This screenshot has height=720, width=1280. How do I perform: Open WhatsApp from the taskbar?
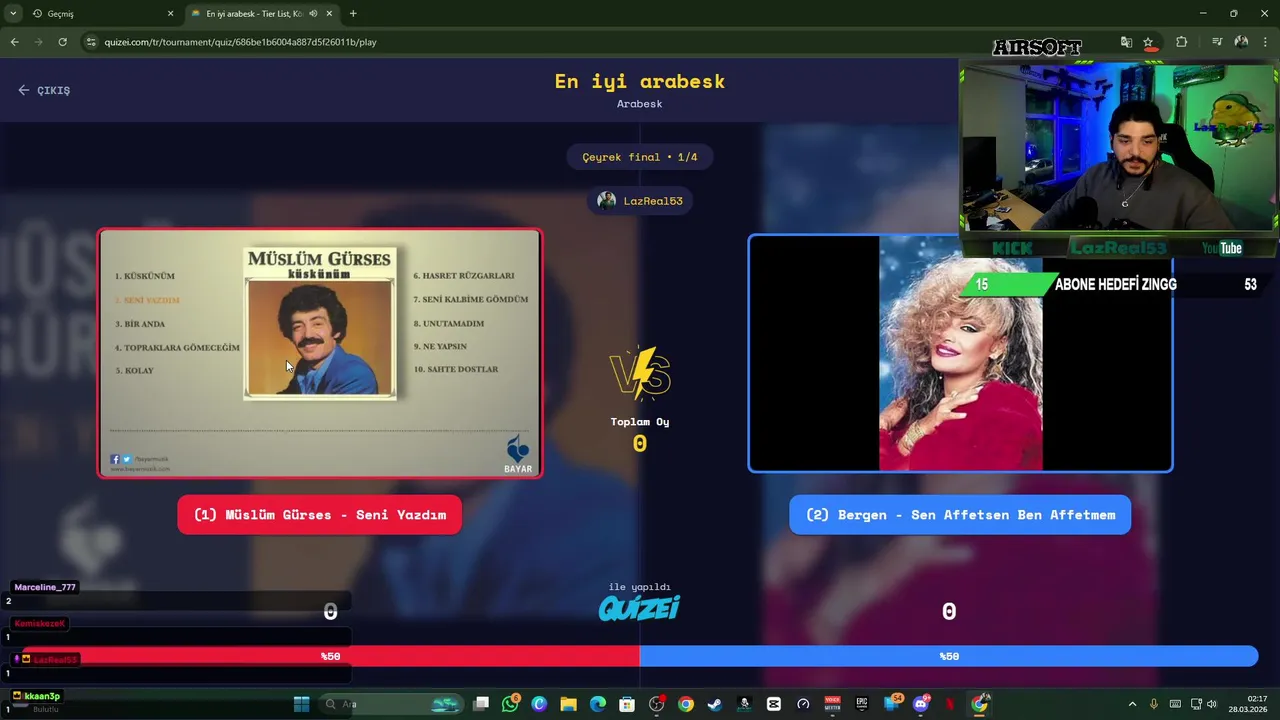coord(511,704)
